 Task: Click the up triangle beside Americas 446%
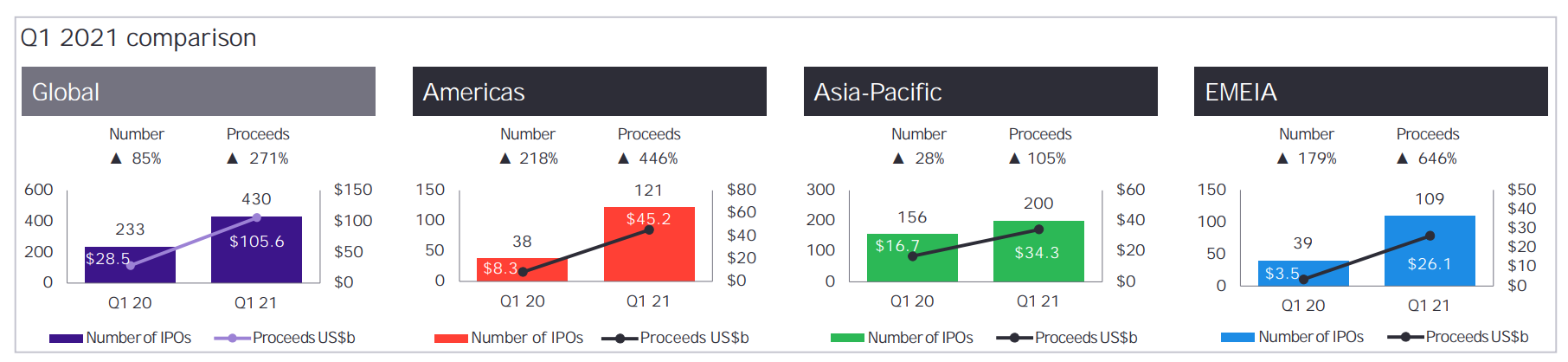click(x=623, y=158)
